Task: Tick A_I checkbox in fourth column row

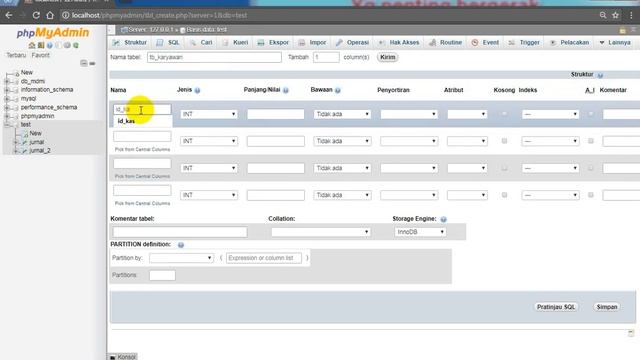Action: click(591, 195)
